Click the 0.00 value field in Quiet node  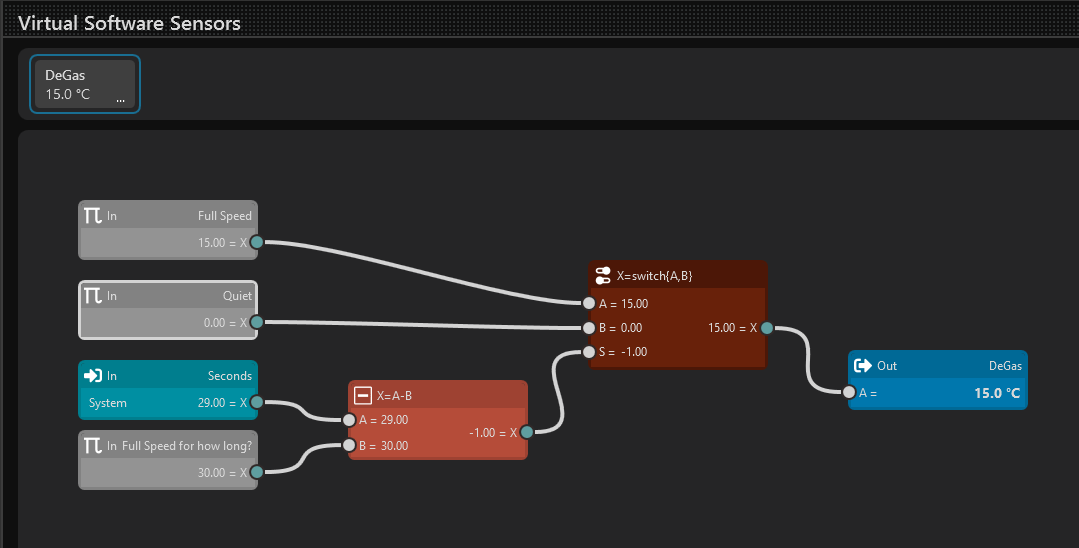click(214, 322)
